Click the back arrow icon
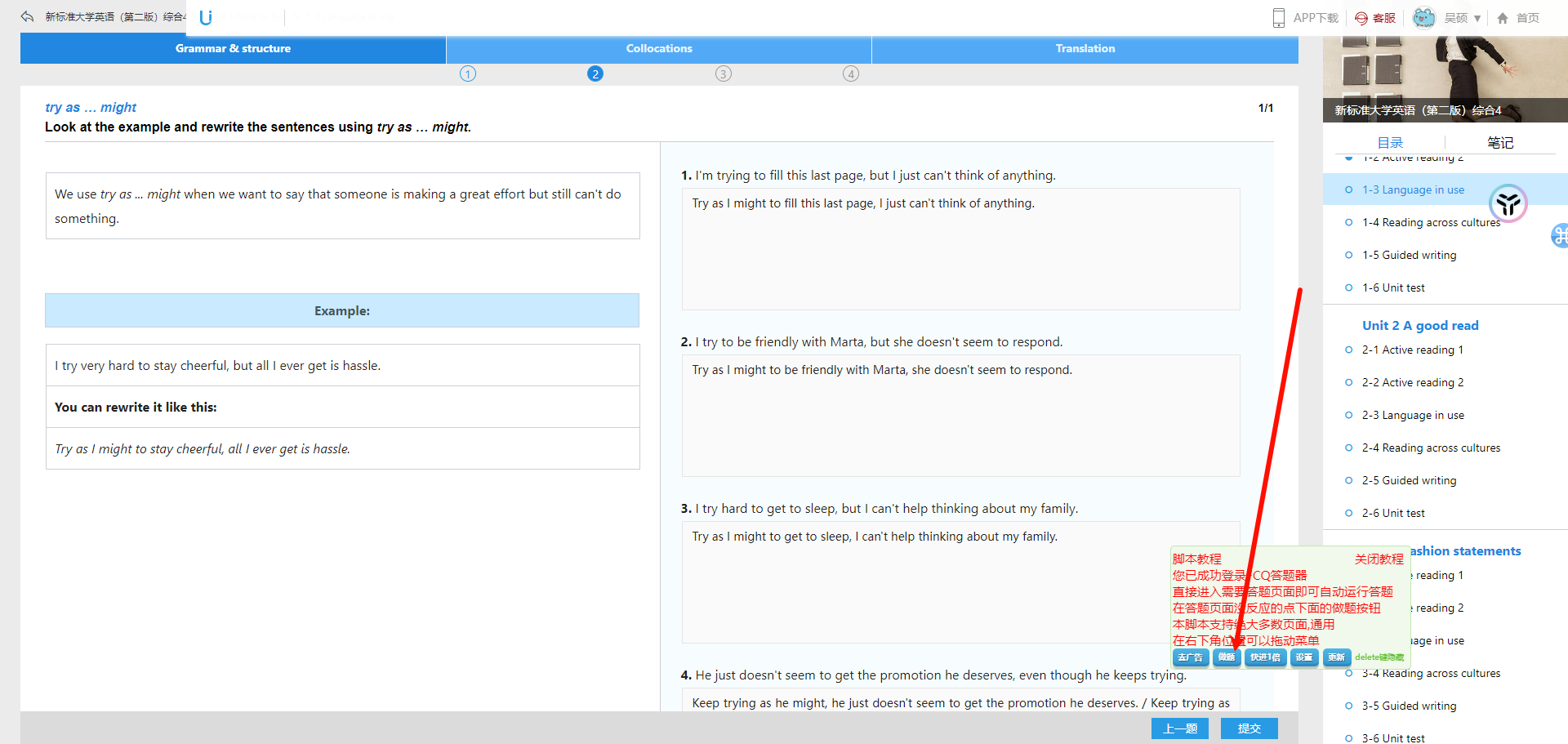The height and width of the screenshot is (744, 1568). tap(28, 16)
